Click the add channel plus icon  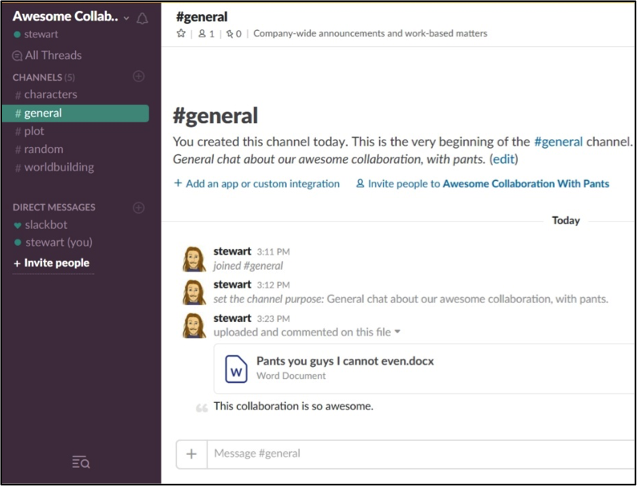(139, 77)
